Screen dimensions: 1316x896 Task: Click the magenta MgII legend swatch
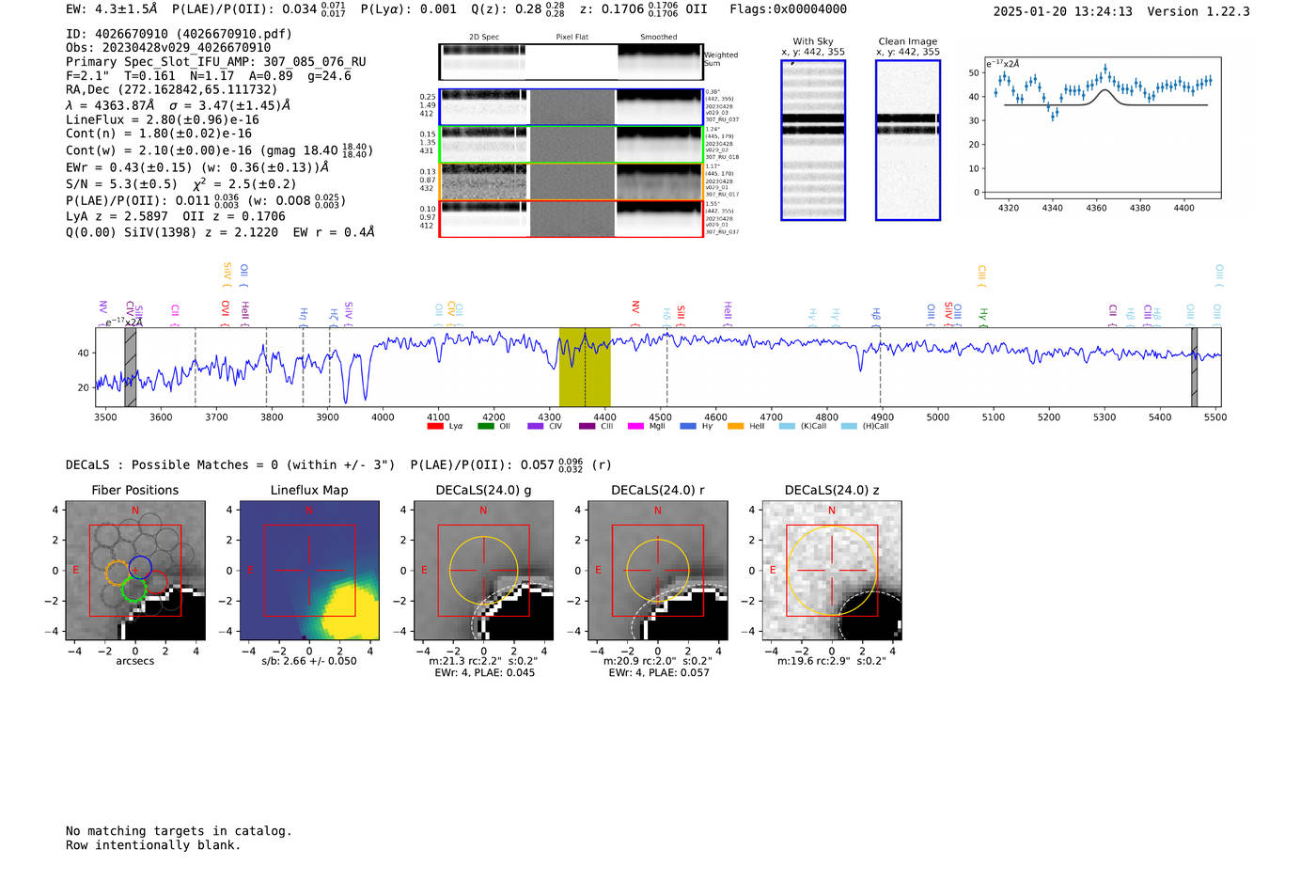pos(635,427)
